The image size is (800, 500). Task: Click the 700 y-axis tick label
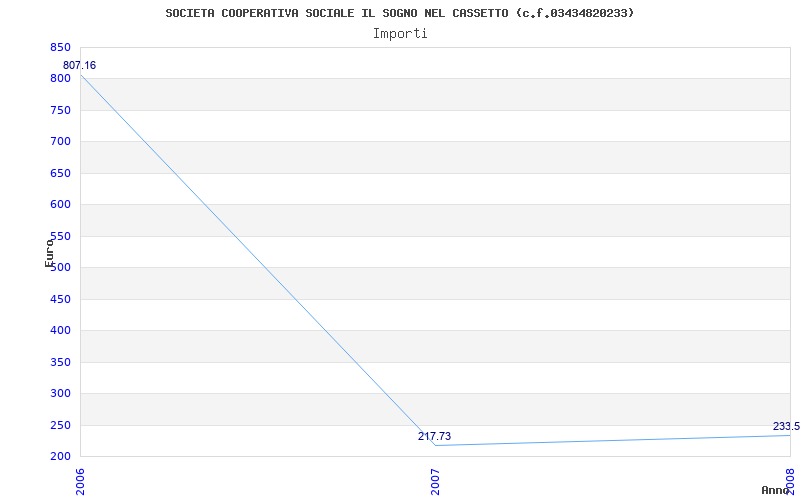point(60,141)
